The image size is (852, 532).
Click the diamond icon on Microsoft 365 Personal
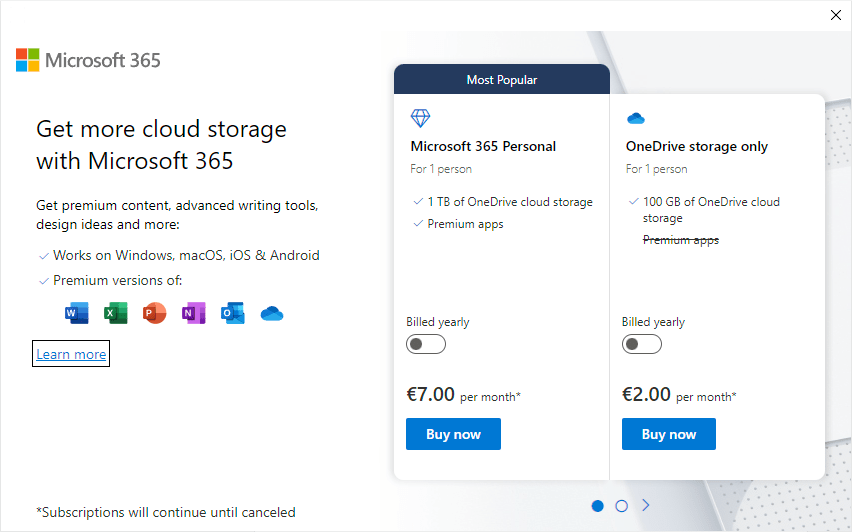[x=420, y=118]
